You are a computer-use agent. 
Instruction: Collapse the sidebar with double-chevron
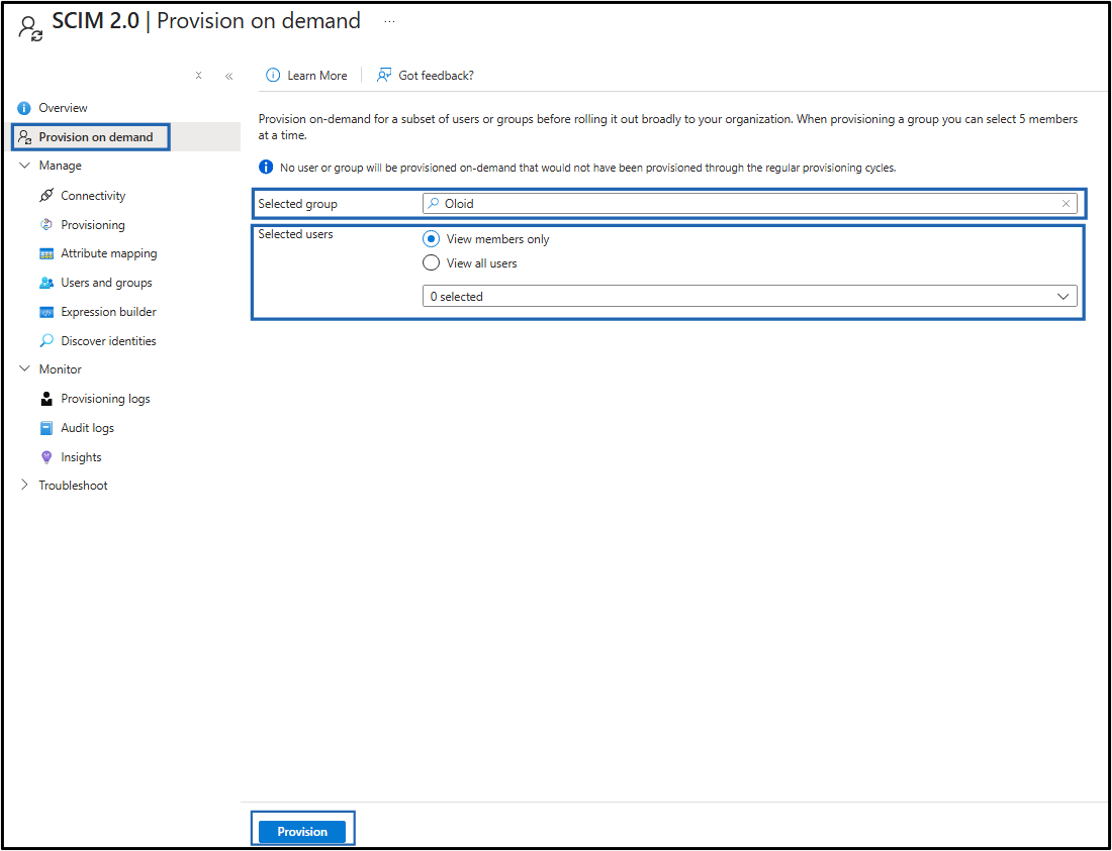point(229,76)
